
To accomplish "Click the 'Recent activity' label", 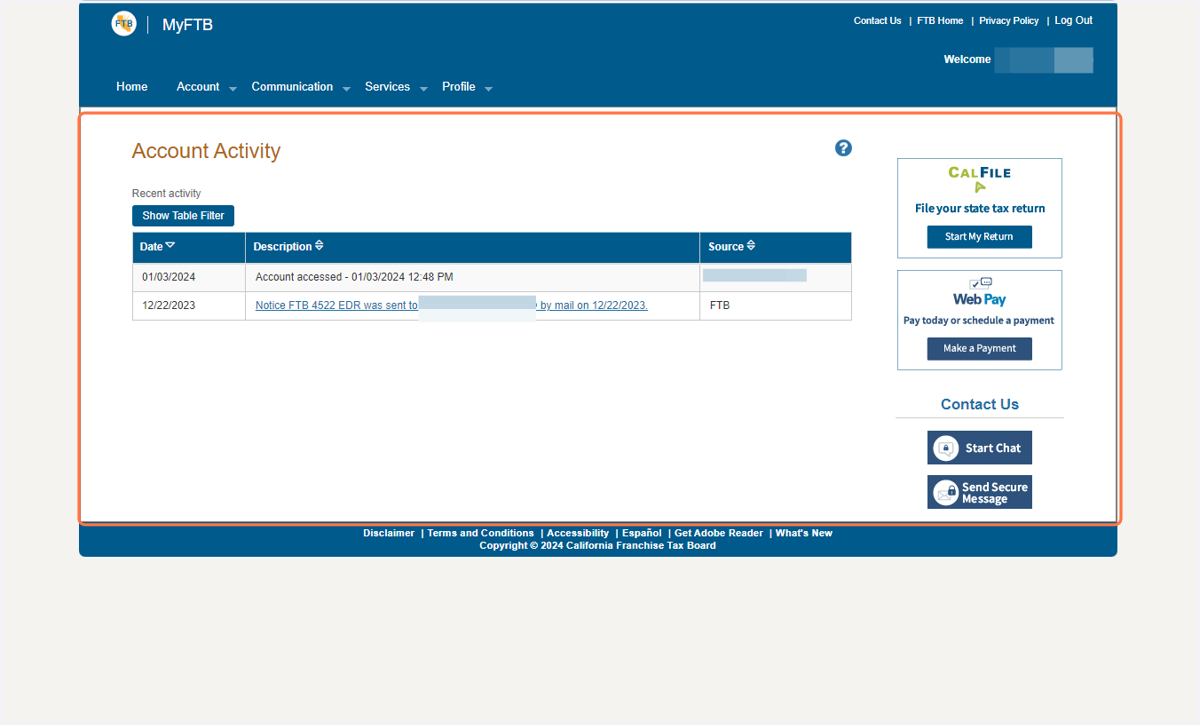I will point(166,194).
